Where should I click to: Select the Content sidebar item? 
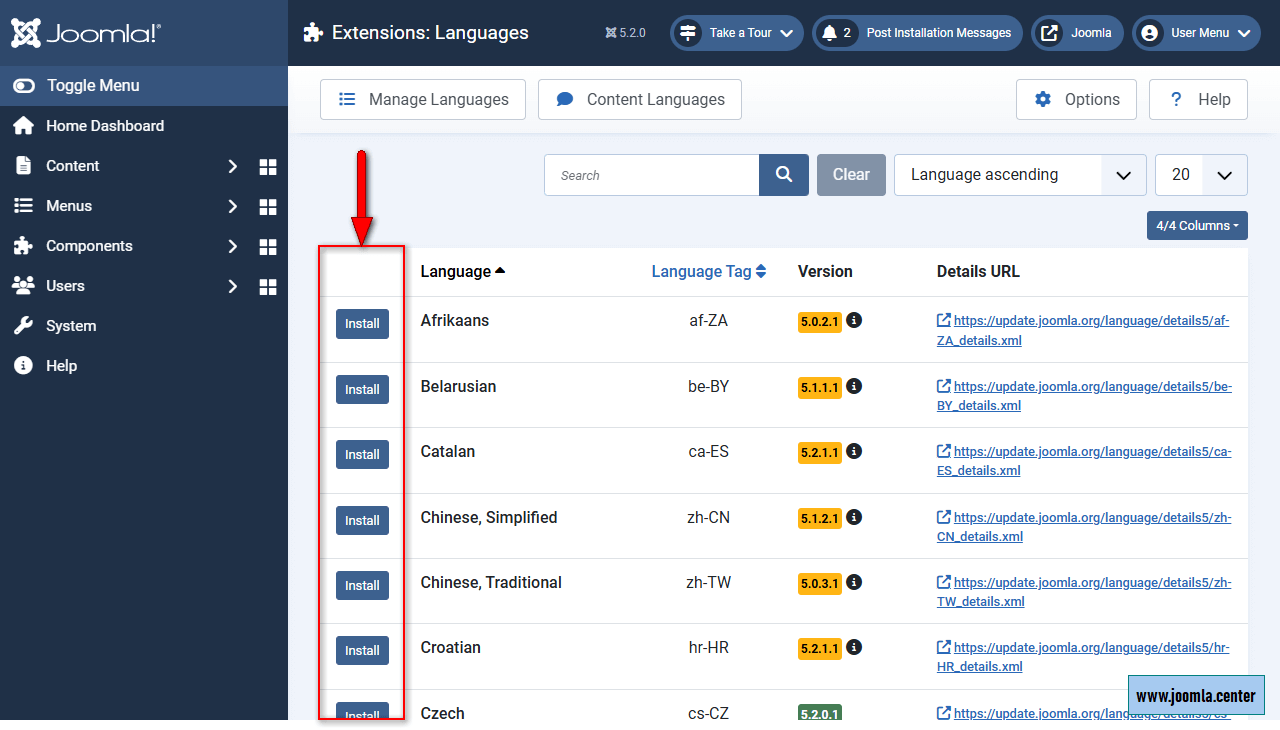click(72, 166)
